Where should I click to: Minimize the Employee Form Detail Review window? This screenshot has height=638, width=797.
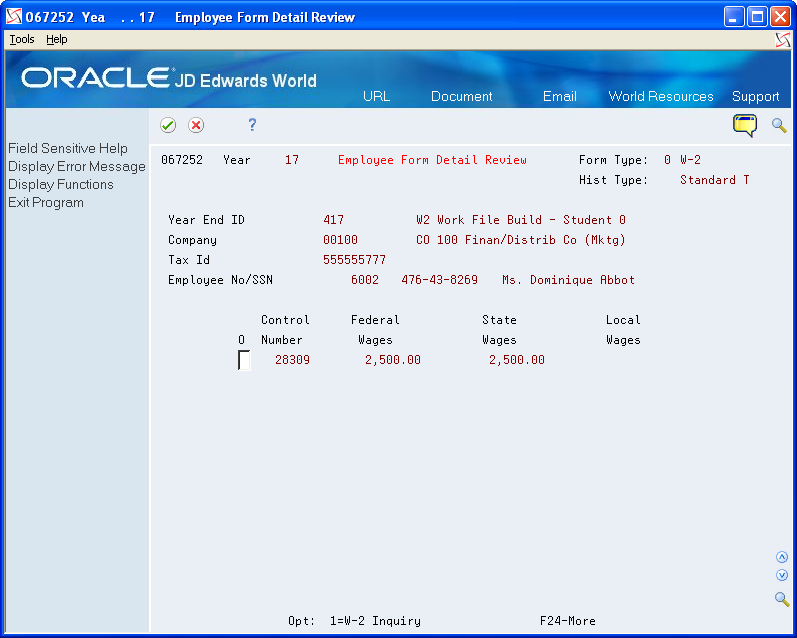733,17
